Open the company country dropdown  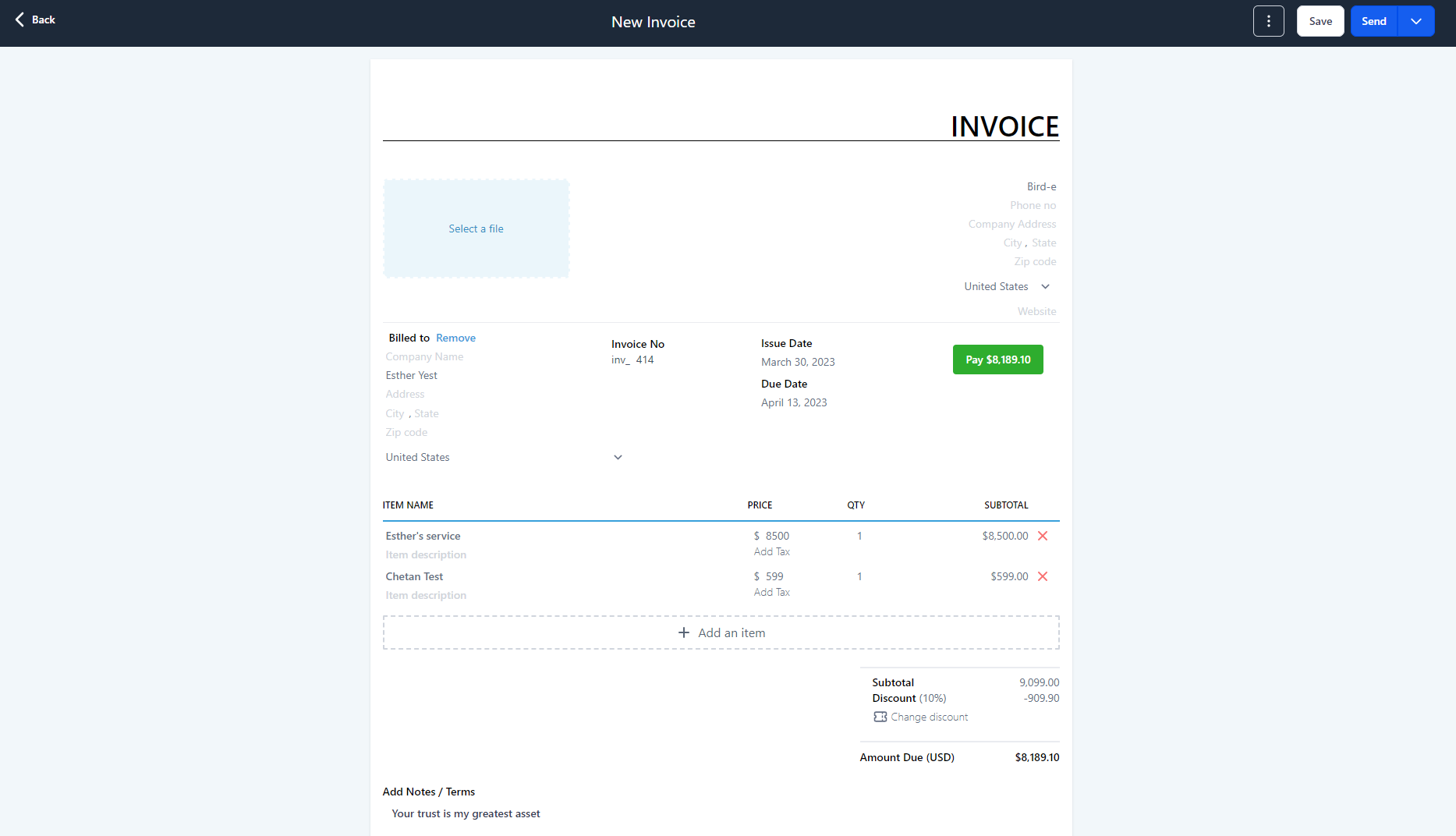click(x=1045, y=286)
